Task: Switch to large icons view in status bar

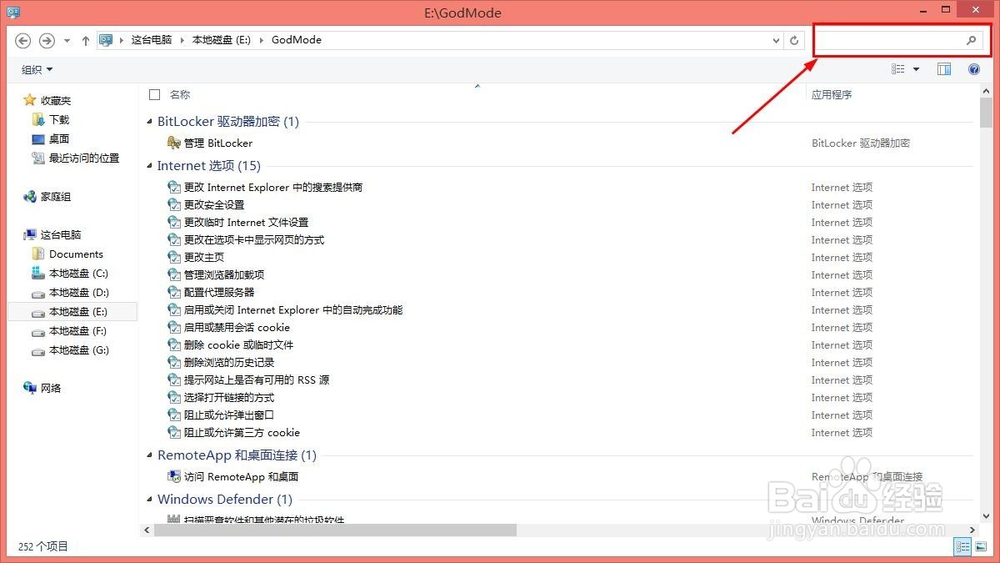Action: tap(981, 546)
